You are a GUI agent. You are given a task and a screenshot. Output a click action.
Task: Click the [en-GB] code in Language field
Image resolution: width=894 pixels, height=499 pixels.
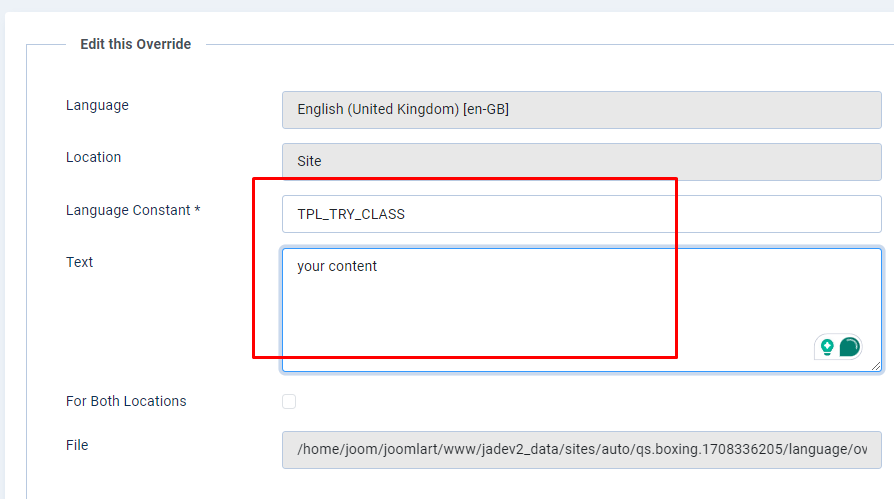pyautogui.click(x=486, y=110)
